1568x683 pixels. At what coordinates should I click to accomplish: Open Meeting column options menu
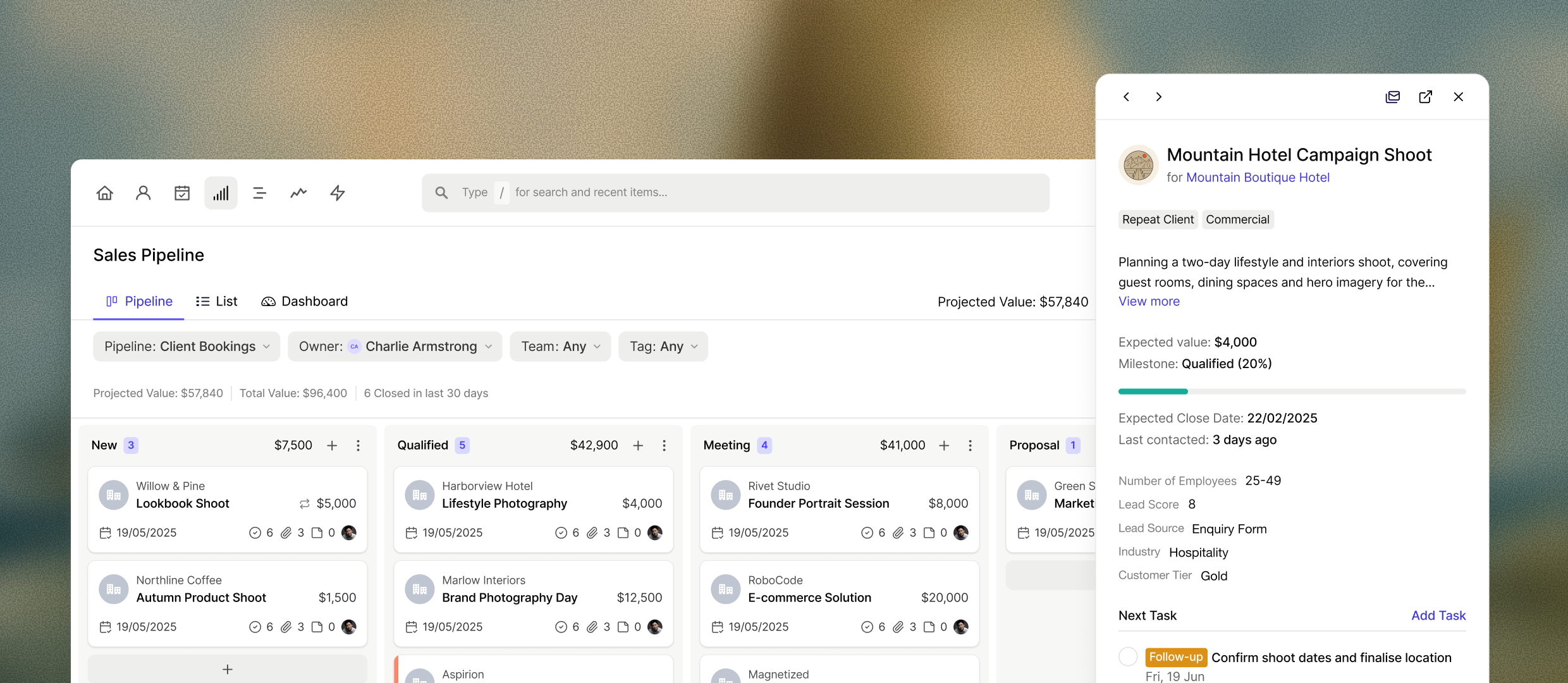(x=971, y=446)
